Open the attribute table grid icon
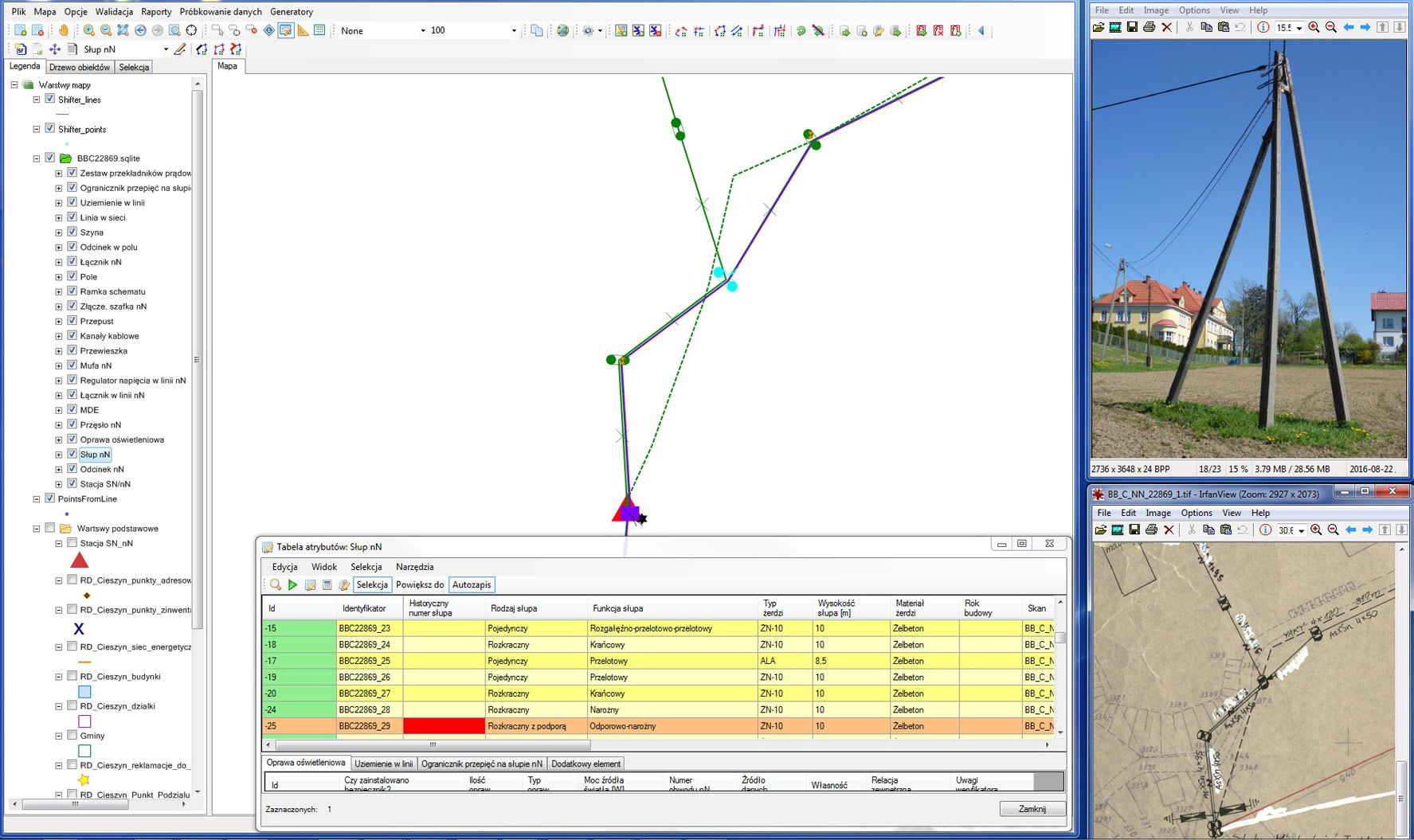The height and width of the screenshot is (840, 1414). click(319, 30)
